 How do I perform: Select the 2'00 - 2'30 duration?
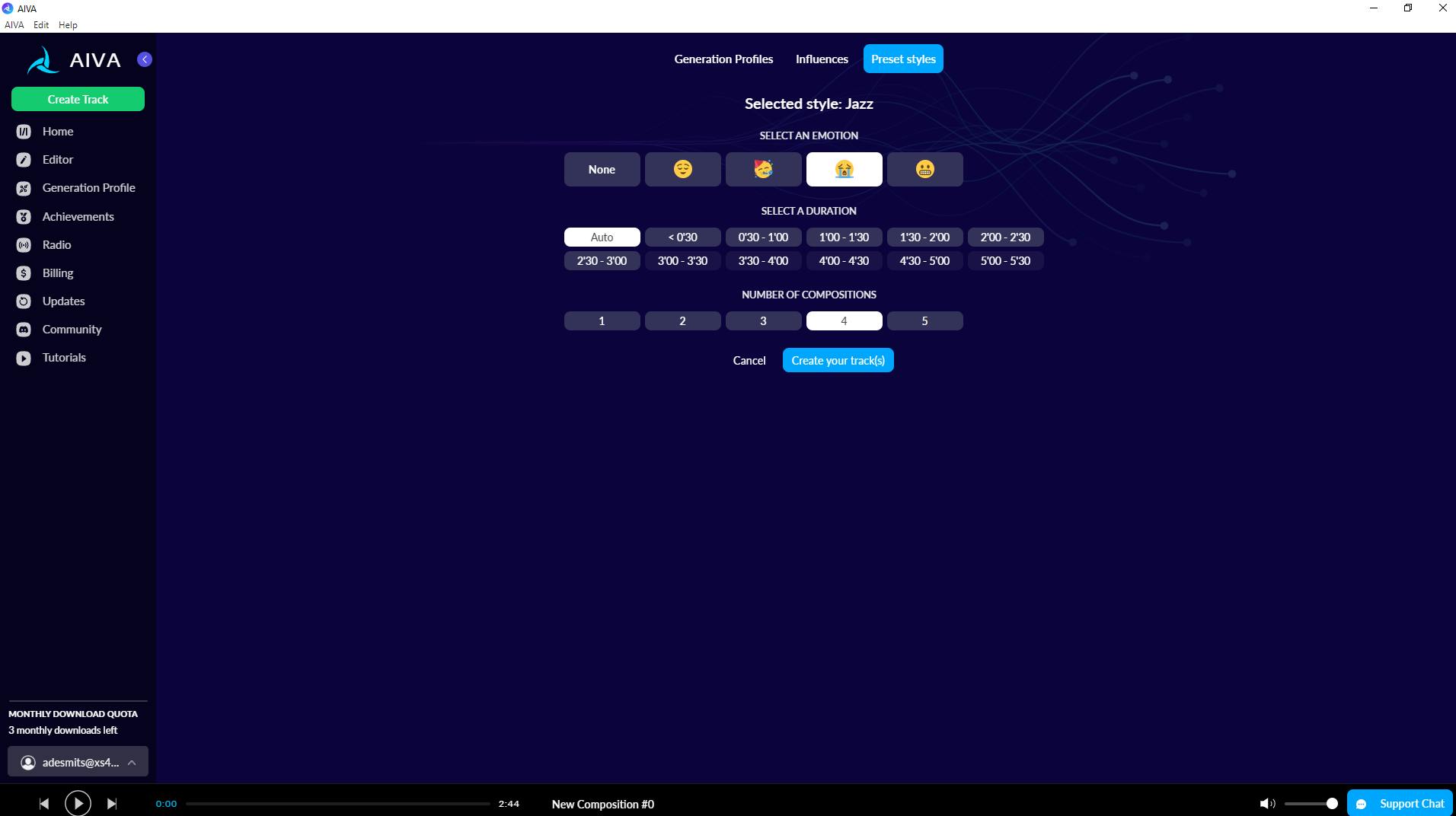(x=1005, y=237)
